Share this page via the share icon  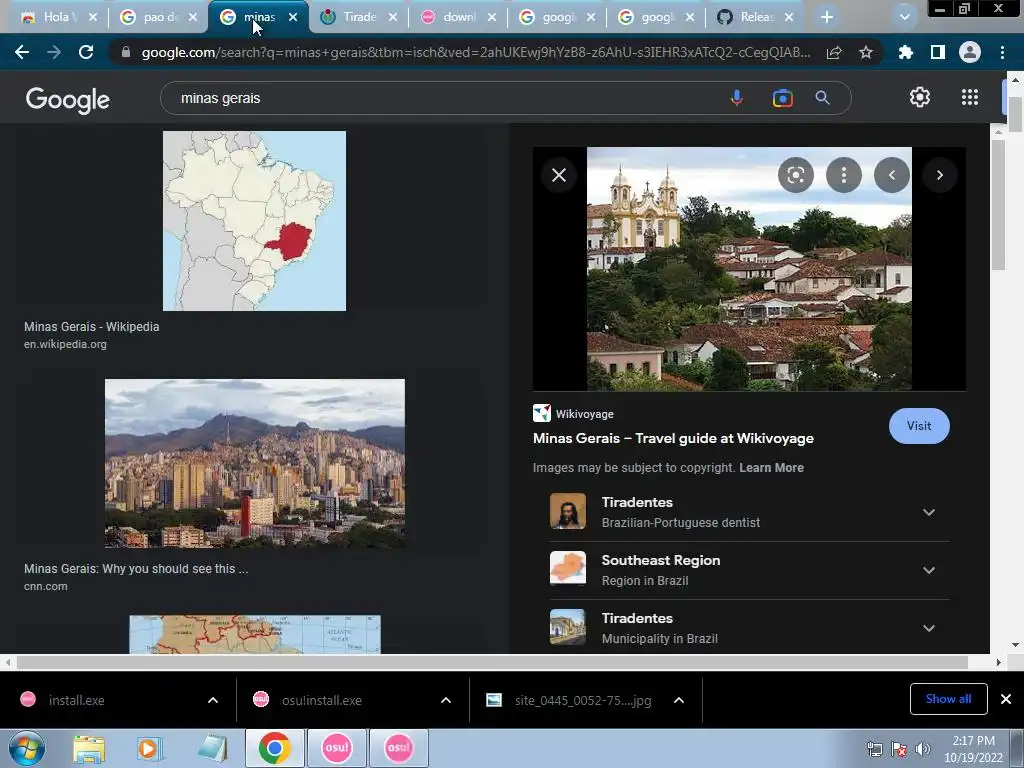coord(834,52)
